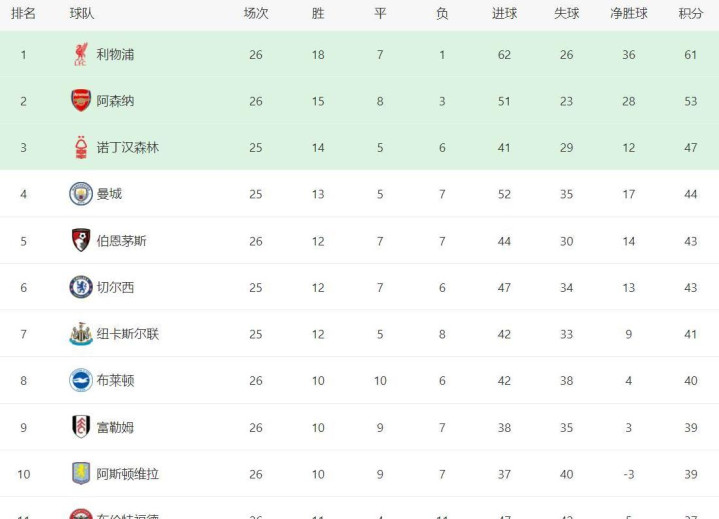Click the Newcastle United crest icon
Image resolution: width=719 pixels, height=519 pixels.
tap(81, 334)
